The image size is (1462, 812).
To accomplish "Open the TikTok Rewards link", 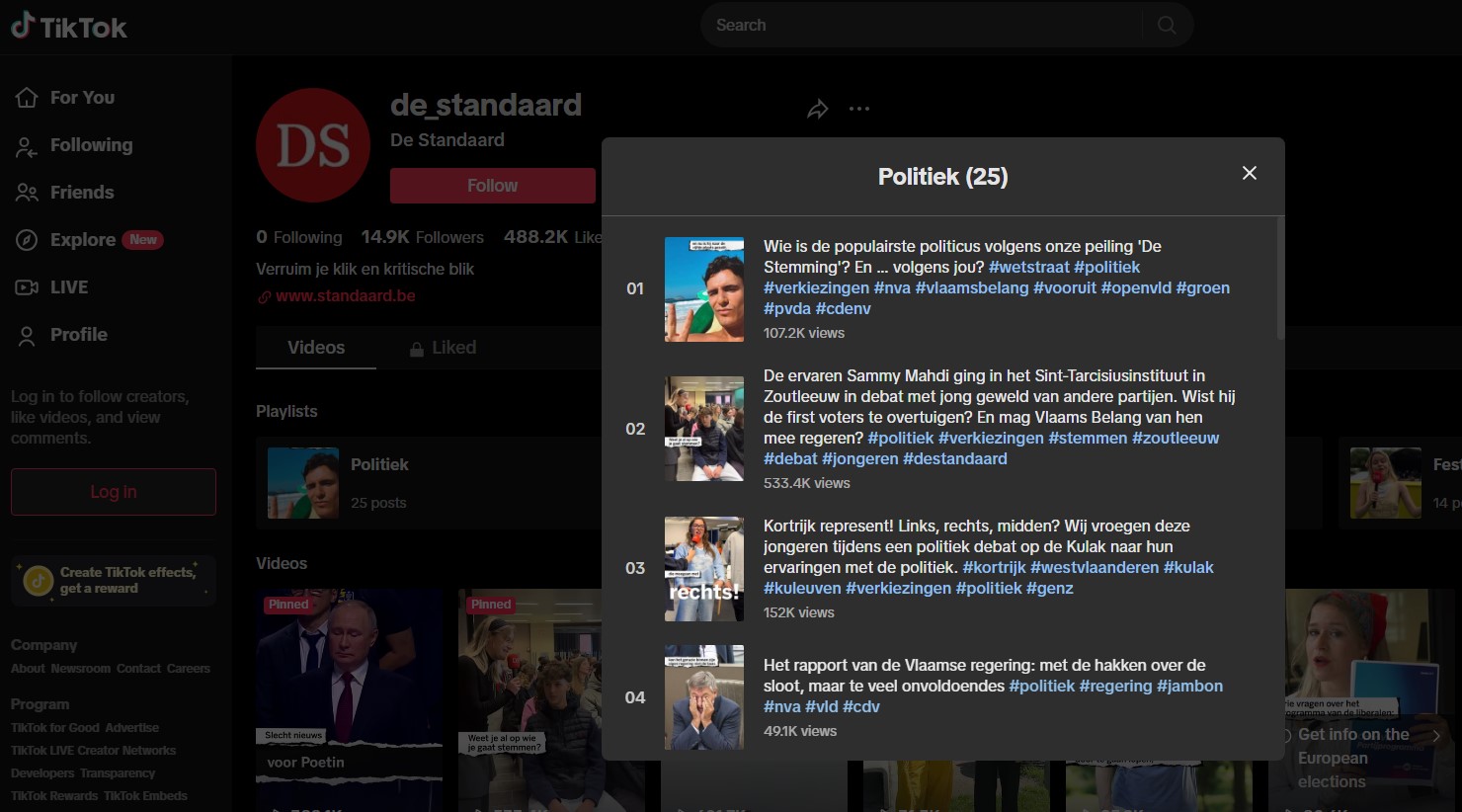I will point(54,796).
